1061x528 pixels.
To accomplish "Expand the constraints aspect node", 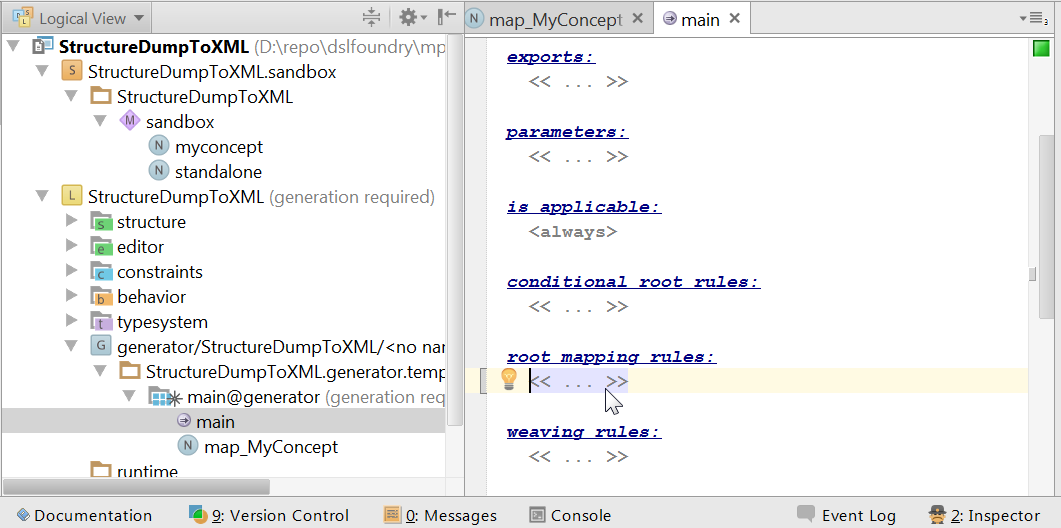I will coord(71,271).
